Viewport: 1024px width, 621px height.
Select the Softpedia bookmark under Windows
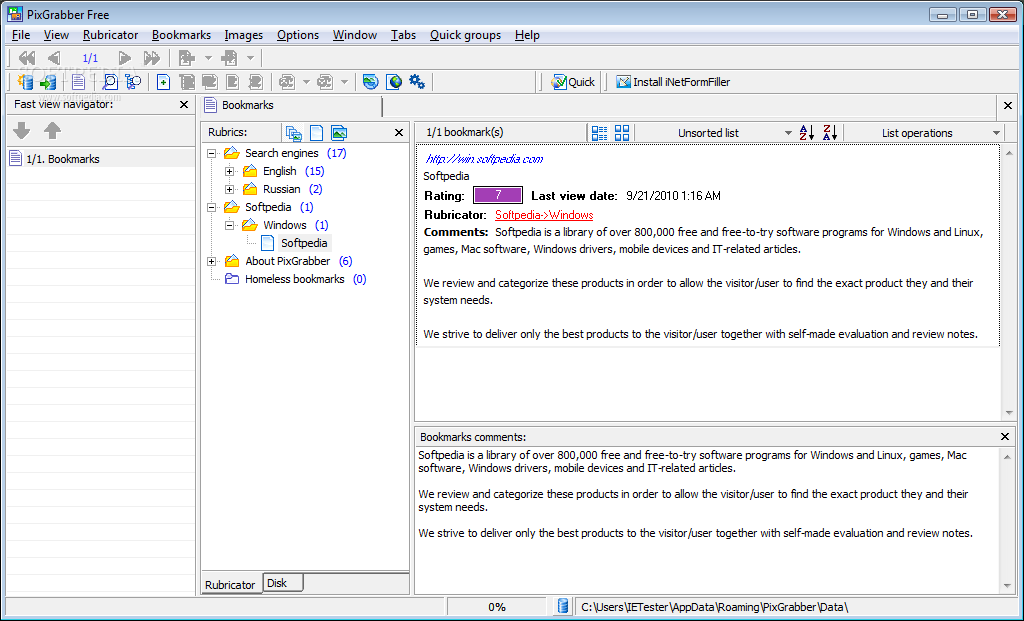click(x=304, y=243)
